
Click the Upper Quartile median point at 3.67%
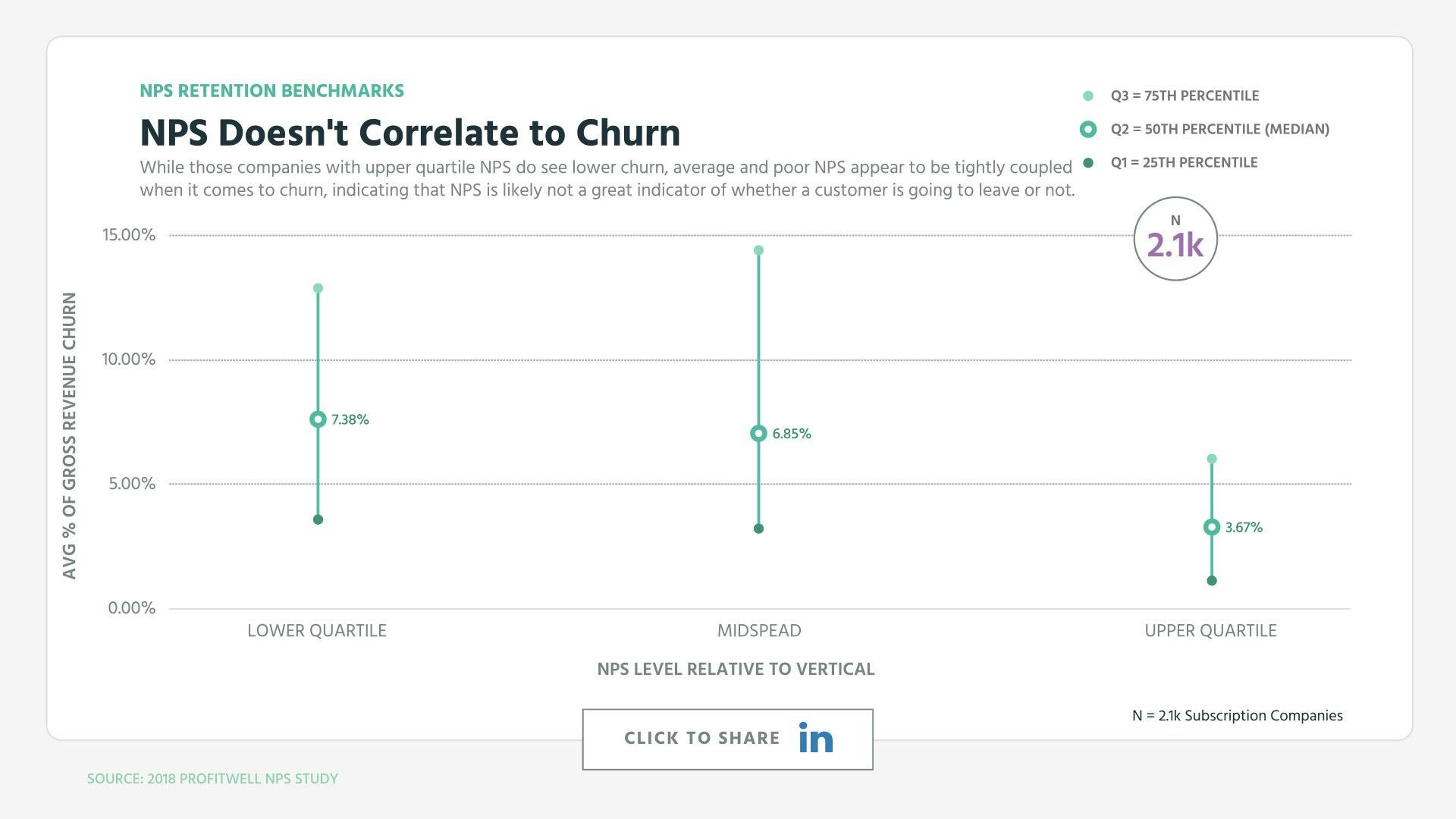(1211, 526)
